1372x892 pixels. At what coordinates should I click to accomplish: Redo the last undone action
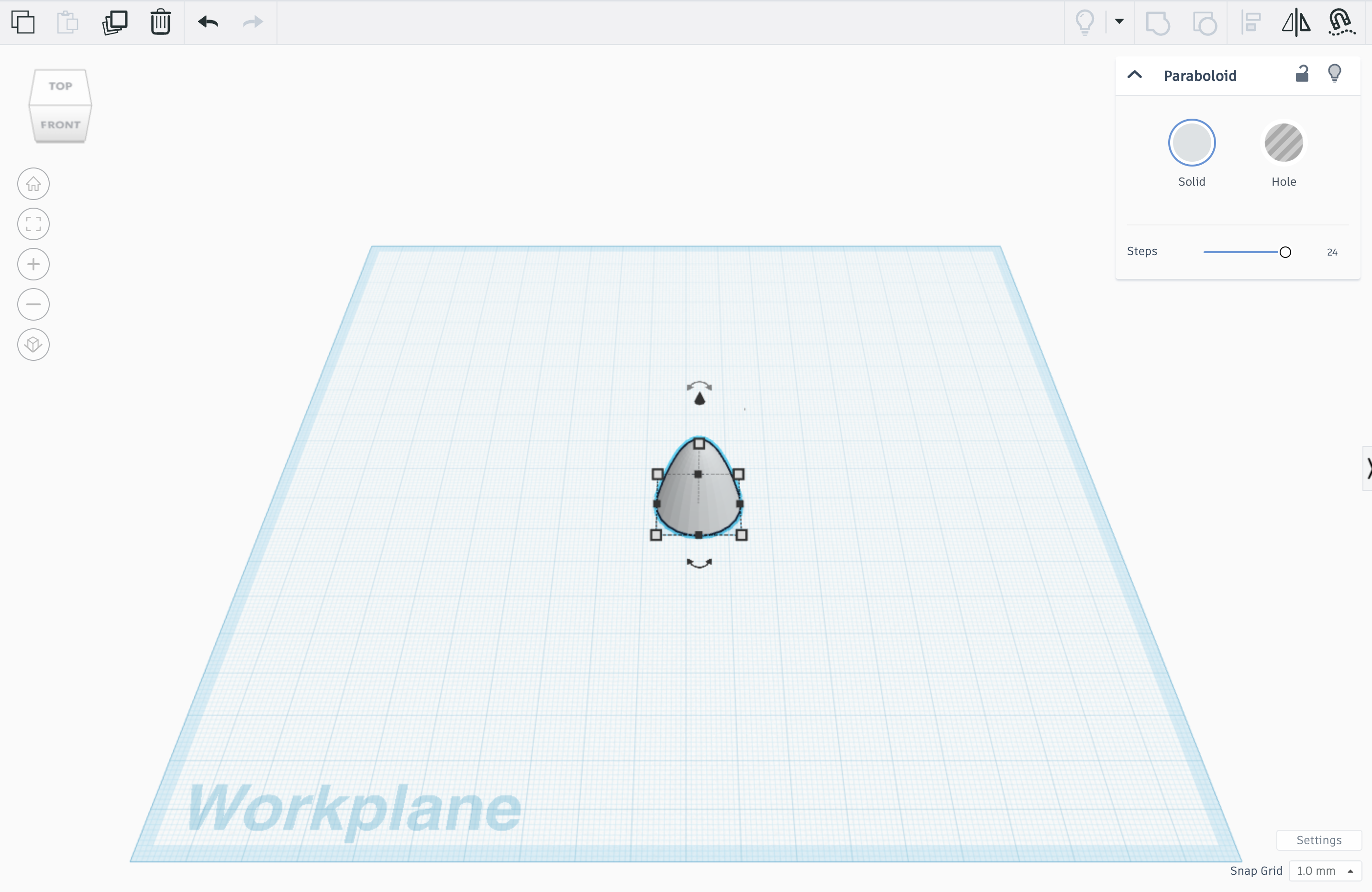point(253,22)
